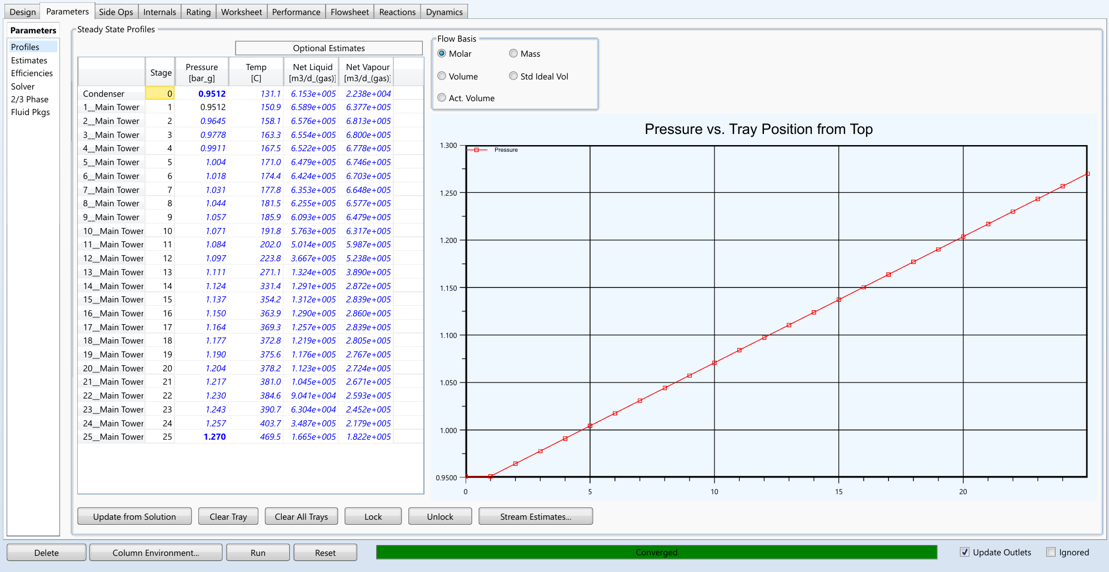
Task: Select Efficiencies in the Parameters list
Action: point(32,73)
